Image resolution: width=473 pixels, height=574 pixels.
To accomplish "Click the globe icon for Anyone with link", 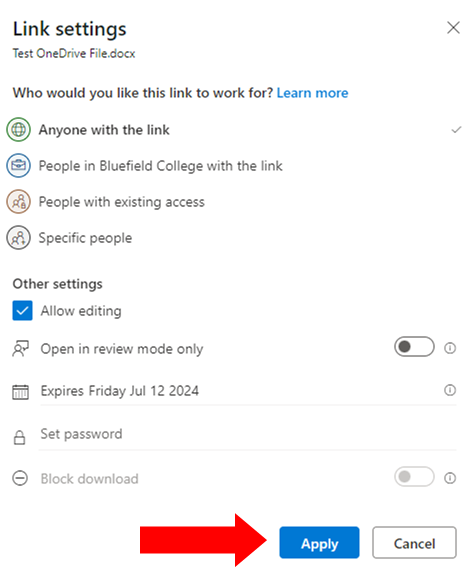I will click(x=18, y=130).
